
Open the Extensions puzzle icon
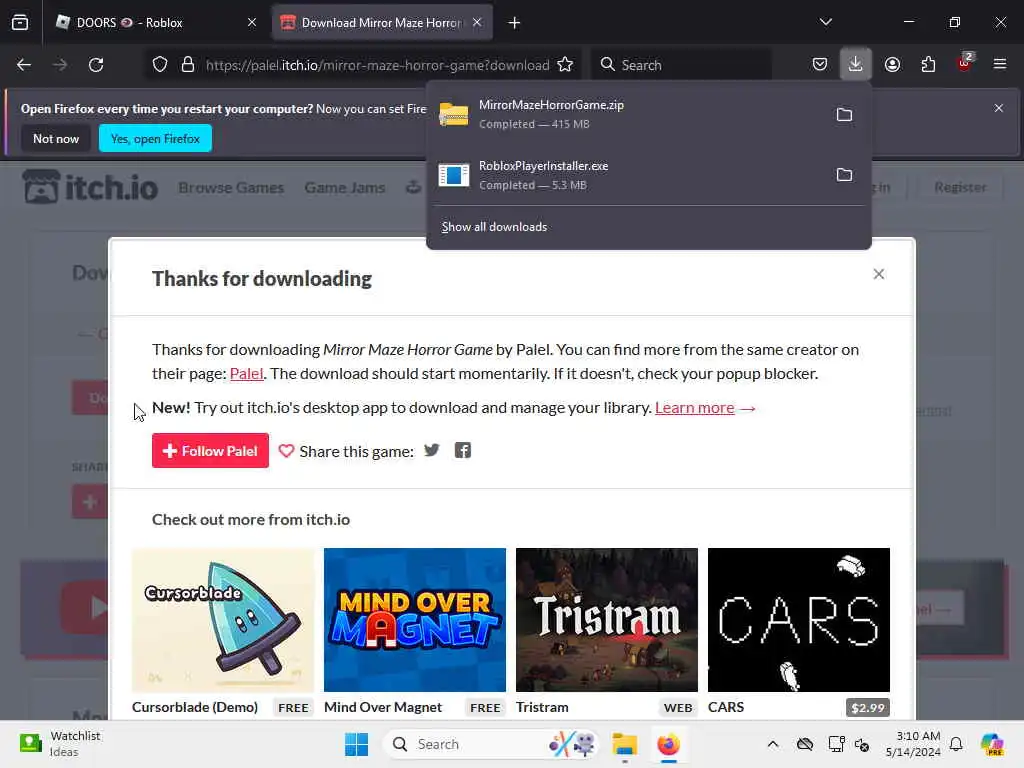pos(928,65)
